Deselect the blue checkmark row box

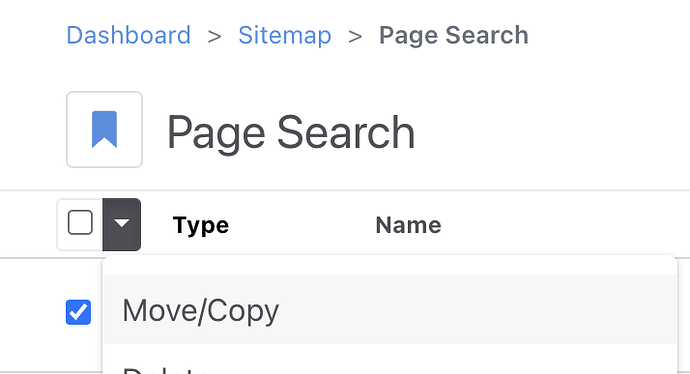click(x=78, y=312)
